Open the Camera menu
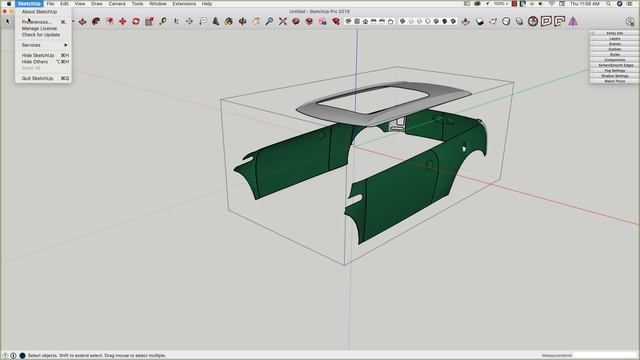The width and height of the screenshot is (640, 360). 117,4
